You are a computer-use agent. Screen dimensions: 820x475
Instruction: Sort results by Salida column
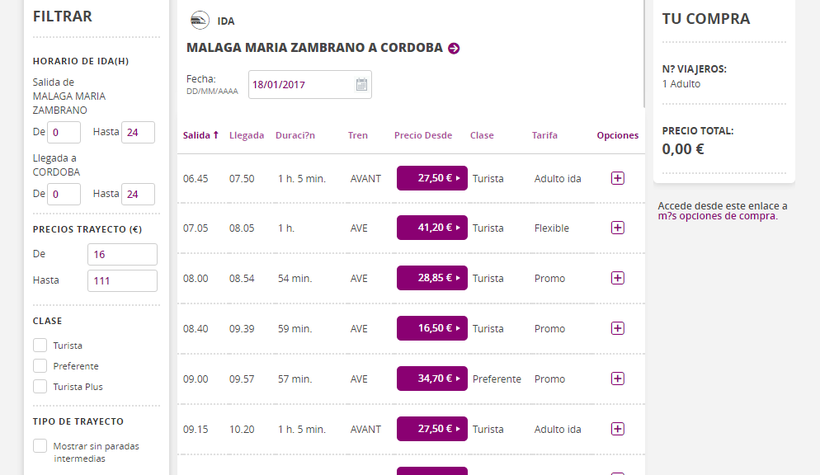(x=200, y=135)
